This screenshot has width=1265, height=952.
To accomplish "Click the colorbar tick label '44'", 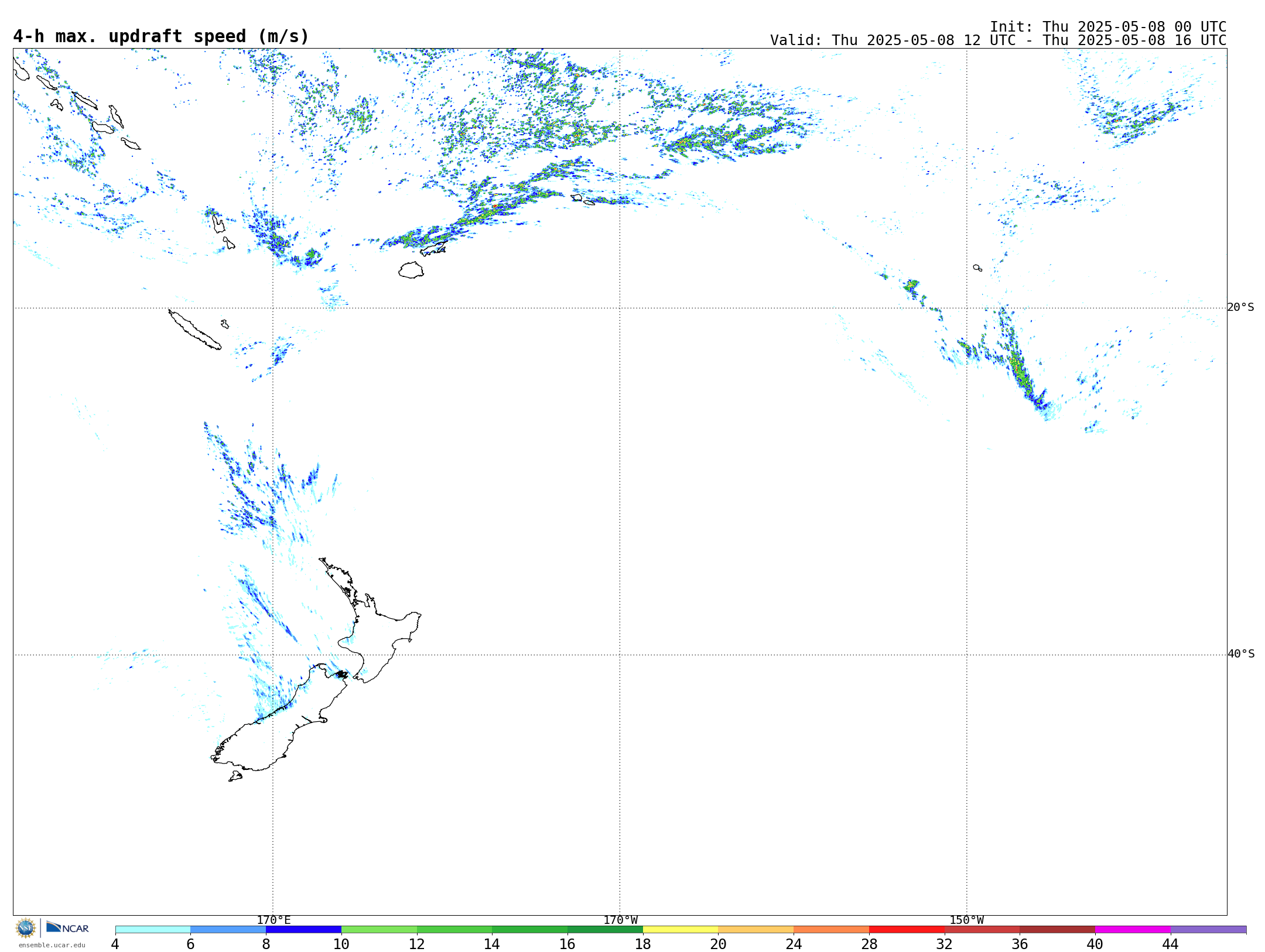I will pyautogui.click(x=1171, y=944).
